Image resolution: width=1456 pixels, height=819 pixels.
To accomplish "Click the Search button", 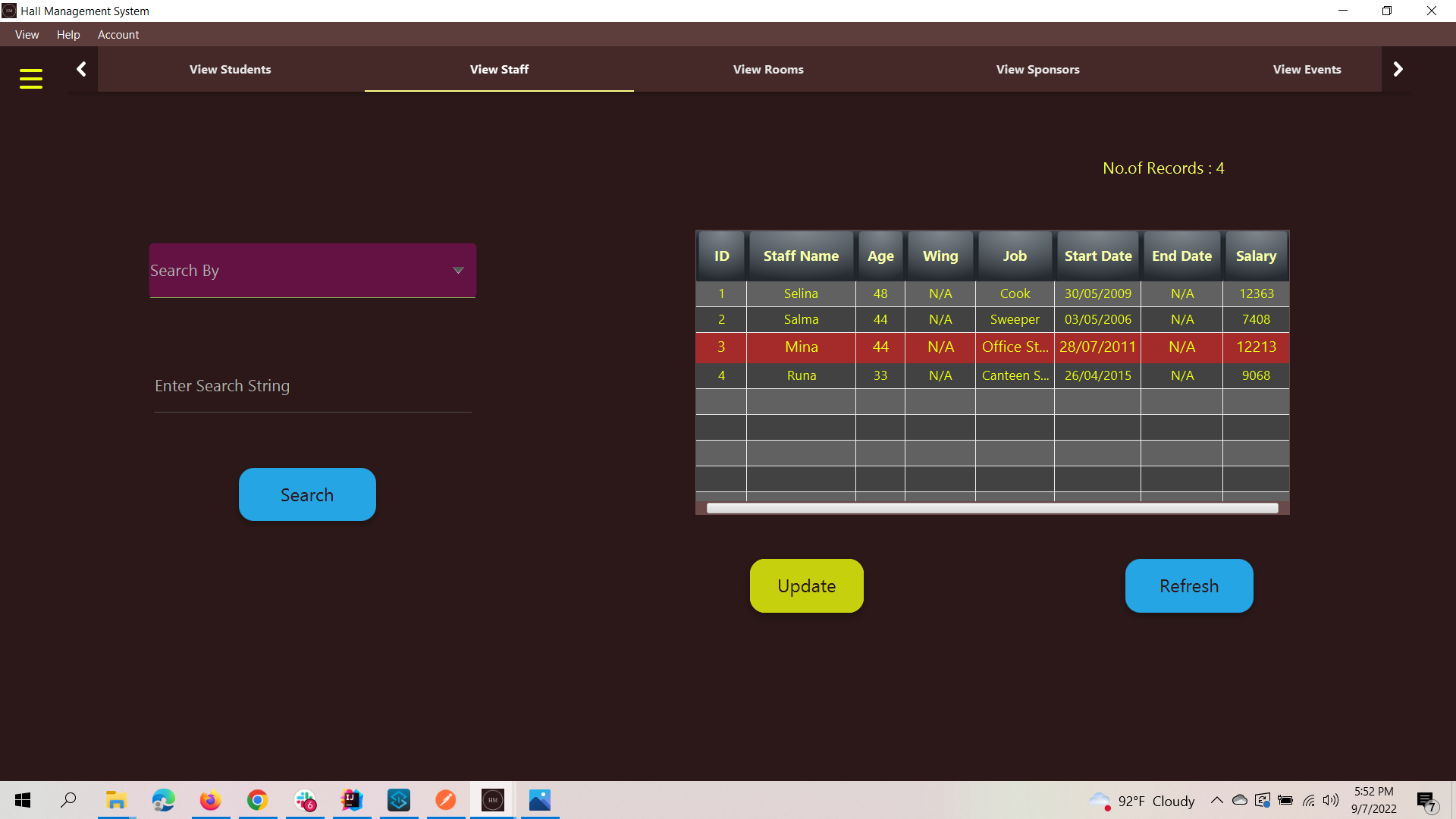I will click(306, 494).
